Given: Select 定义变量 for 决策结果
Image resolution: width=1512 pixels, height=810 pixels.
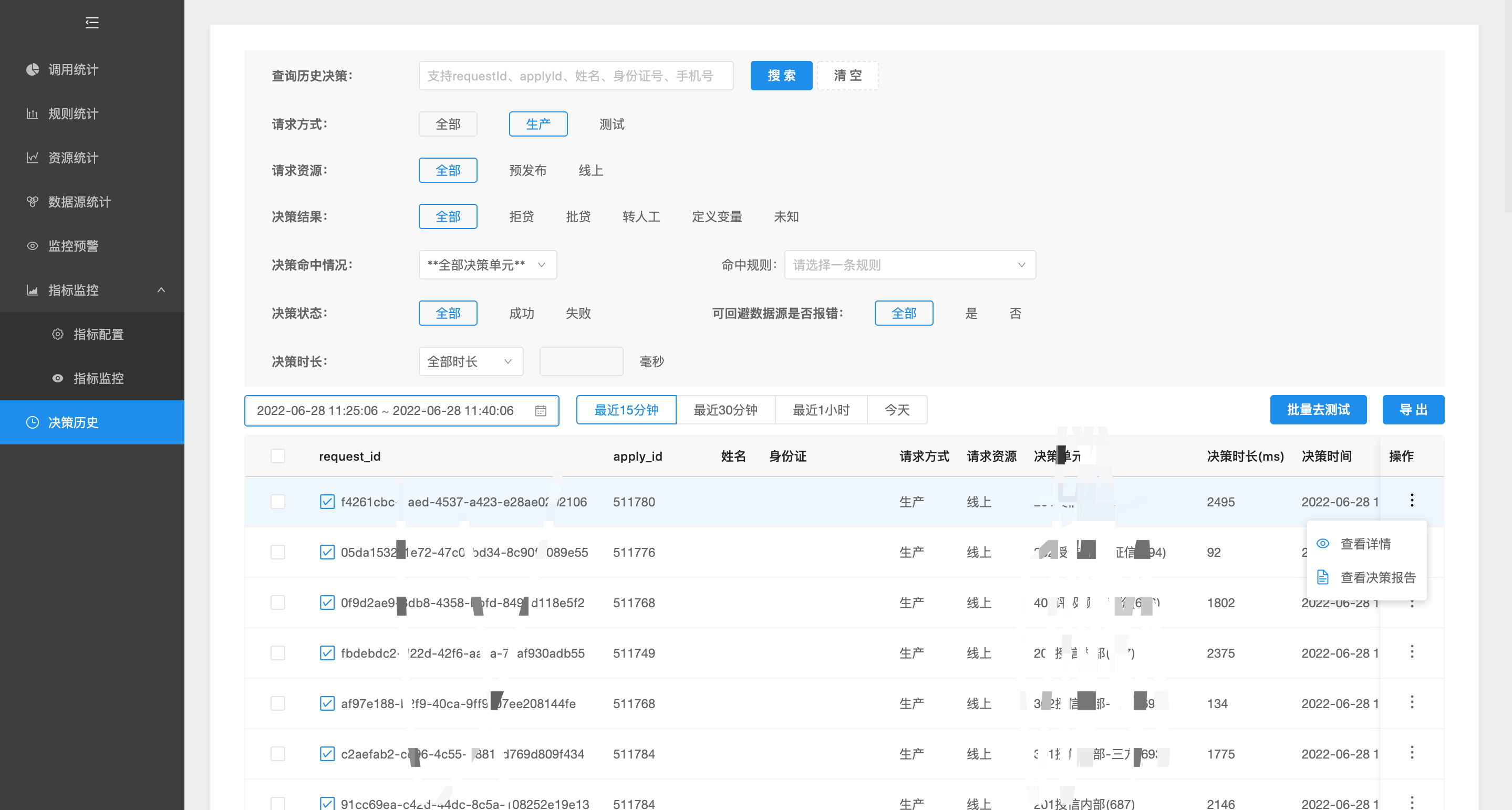Looking at the screenshot, I should click(717, 216).
